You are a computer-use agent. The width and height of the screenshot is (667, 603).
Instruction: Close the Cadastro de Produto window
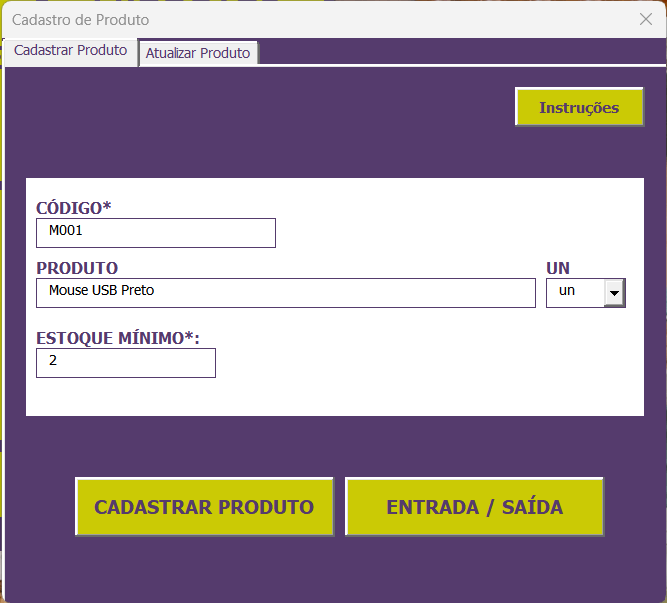[646, 19]
